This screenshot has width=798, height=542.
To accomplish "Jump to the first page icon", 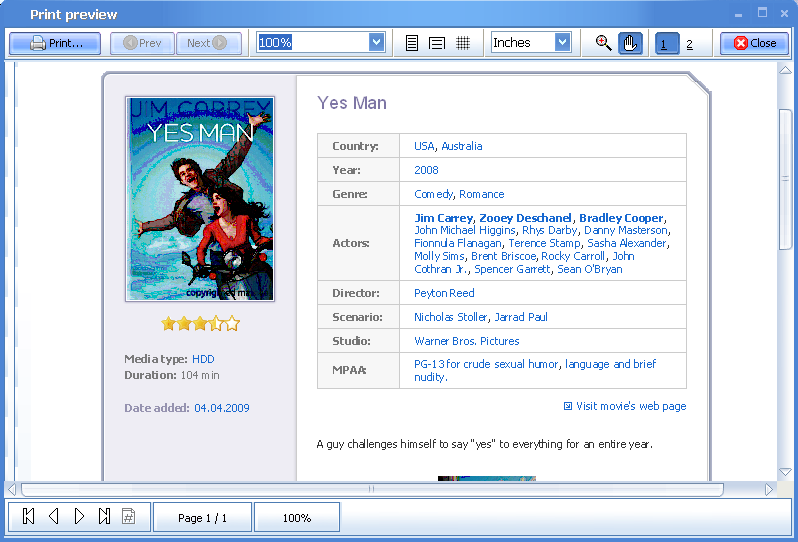I will [x=28, y=517].
